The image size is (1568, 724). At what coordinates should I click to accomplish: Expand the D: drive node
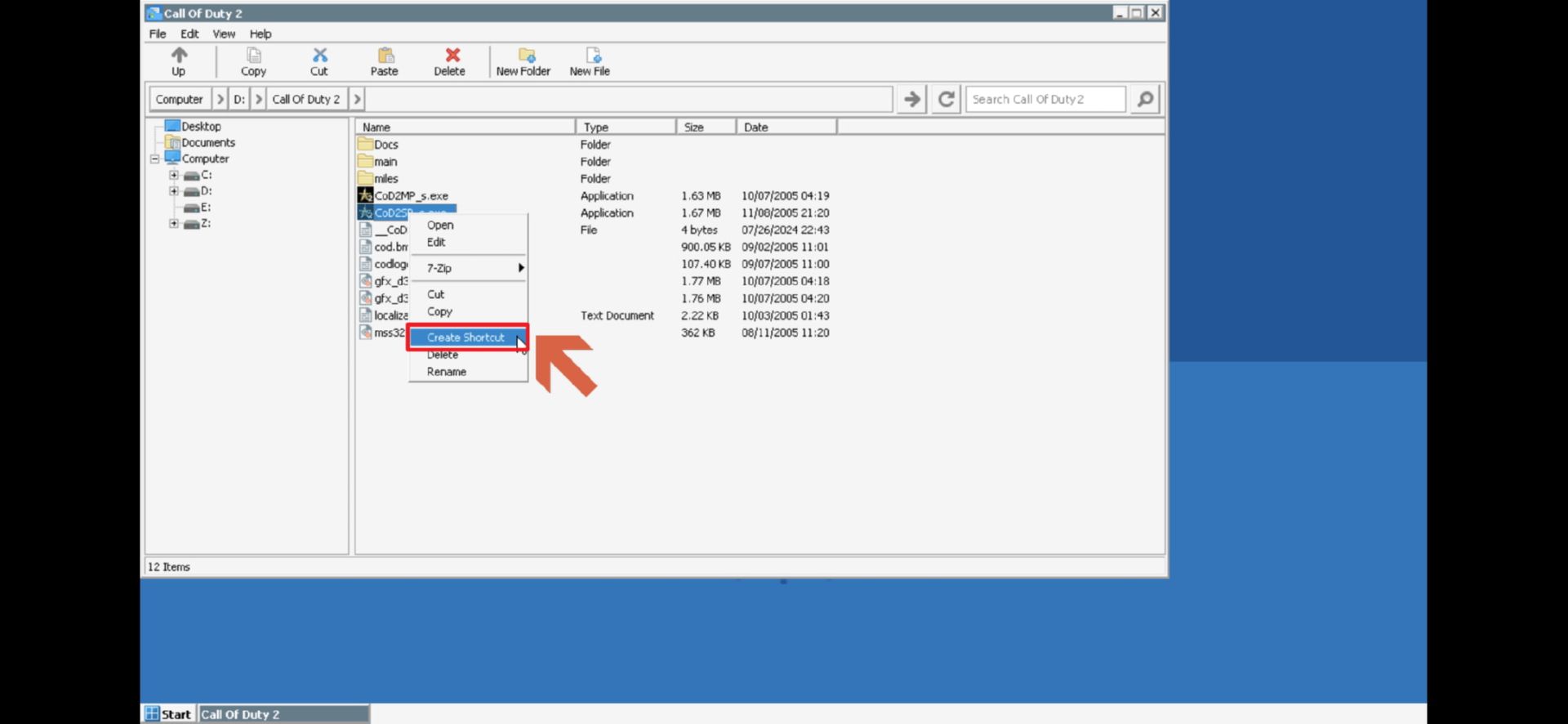(x=174, y=191)
